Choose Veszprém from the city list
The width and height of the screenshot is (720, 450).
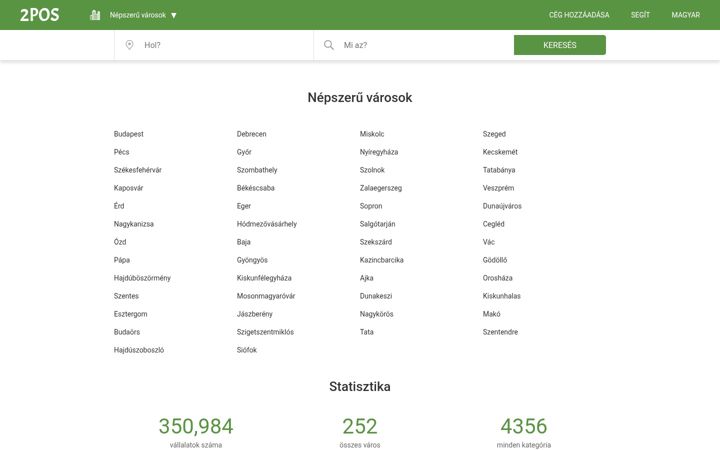click(x=498, y=188)
